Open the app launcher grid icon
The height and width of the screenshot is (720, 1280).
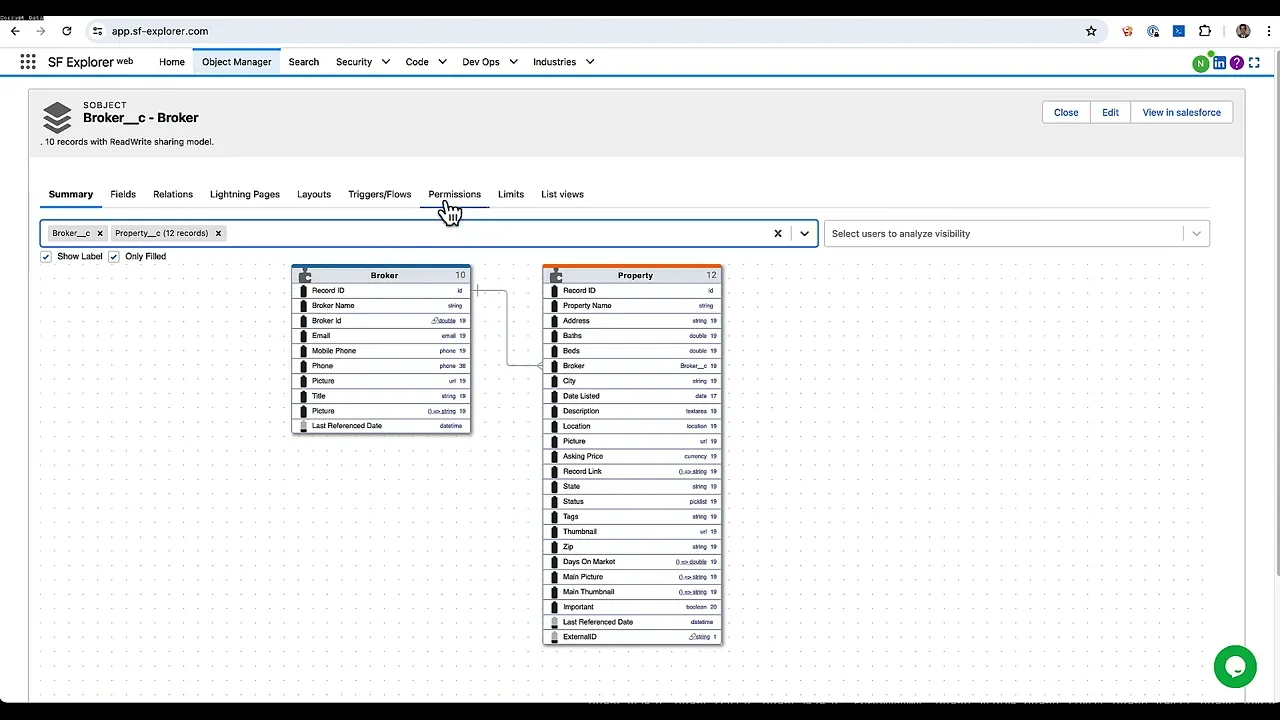click(x=28, y=62)
